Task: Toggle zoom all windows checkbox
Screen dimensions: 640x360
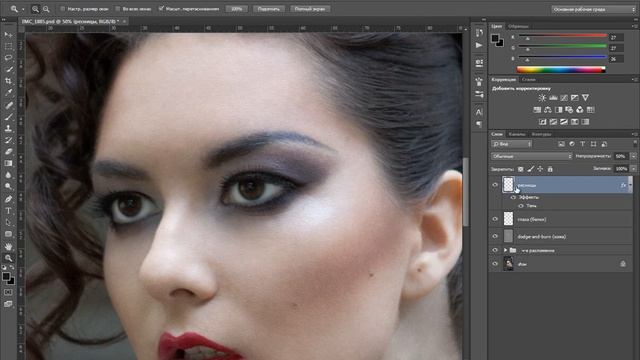Action: click(118, 9)
